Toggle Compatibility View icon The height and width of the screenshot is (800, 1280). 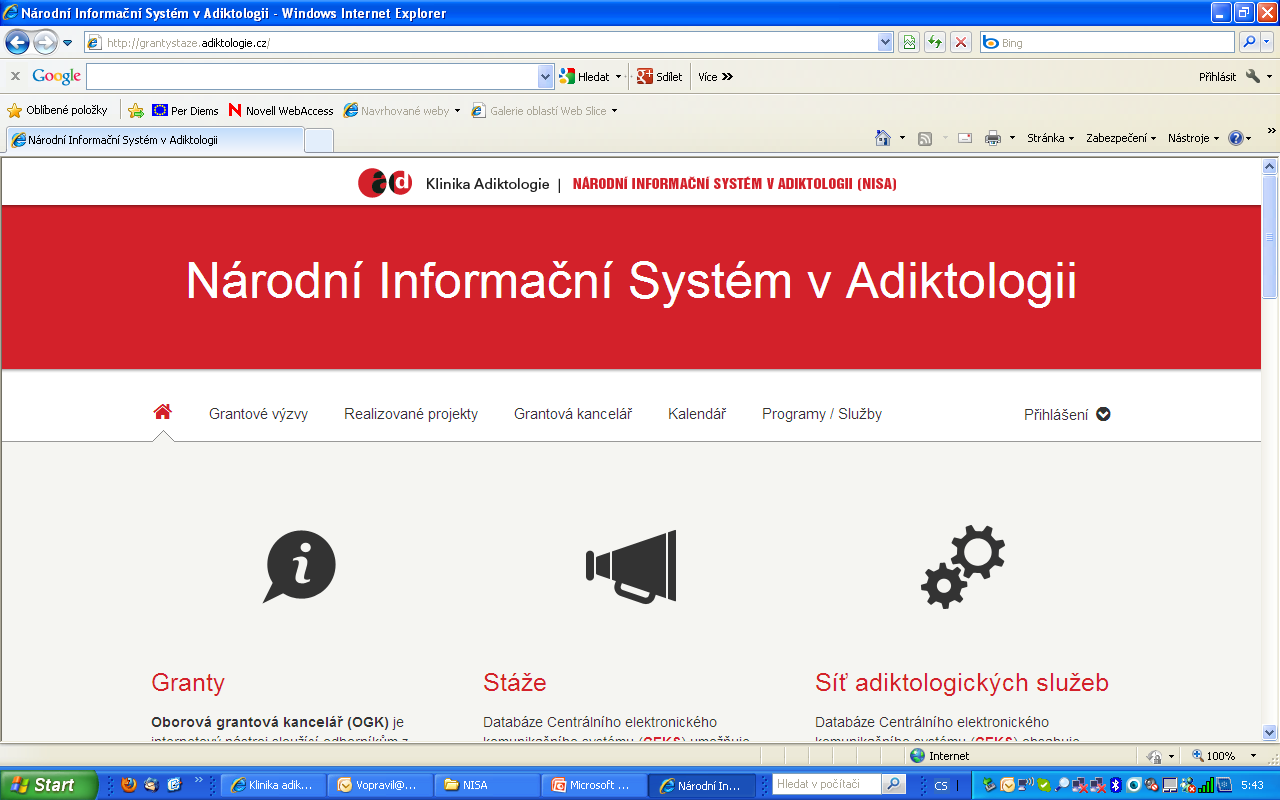click(x=909, y=42)
